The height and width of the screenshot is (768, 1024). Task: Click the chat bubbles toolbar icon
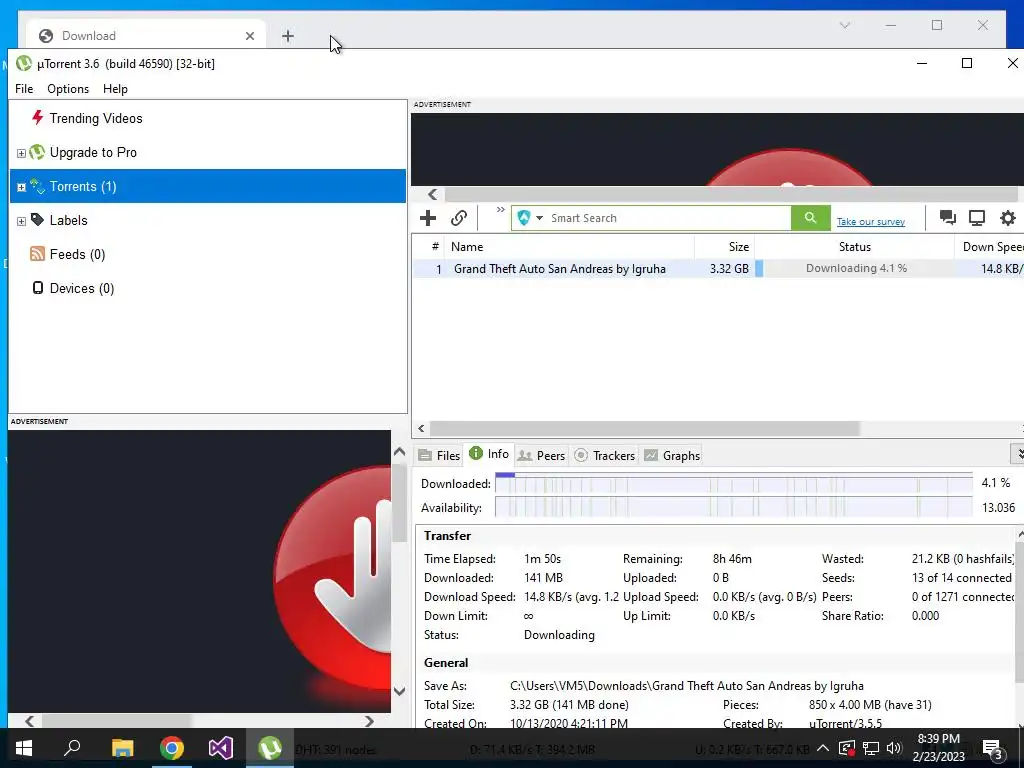947,218
